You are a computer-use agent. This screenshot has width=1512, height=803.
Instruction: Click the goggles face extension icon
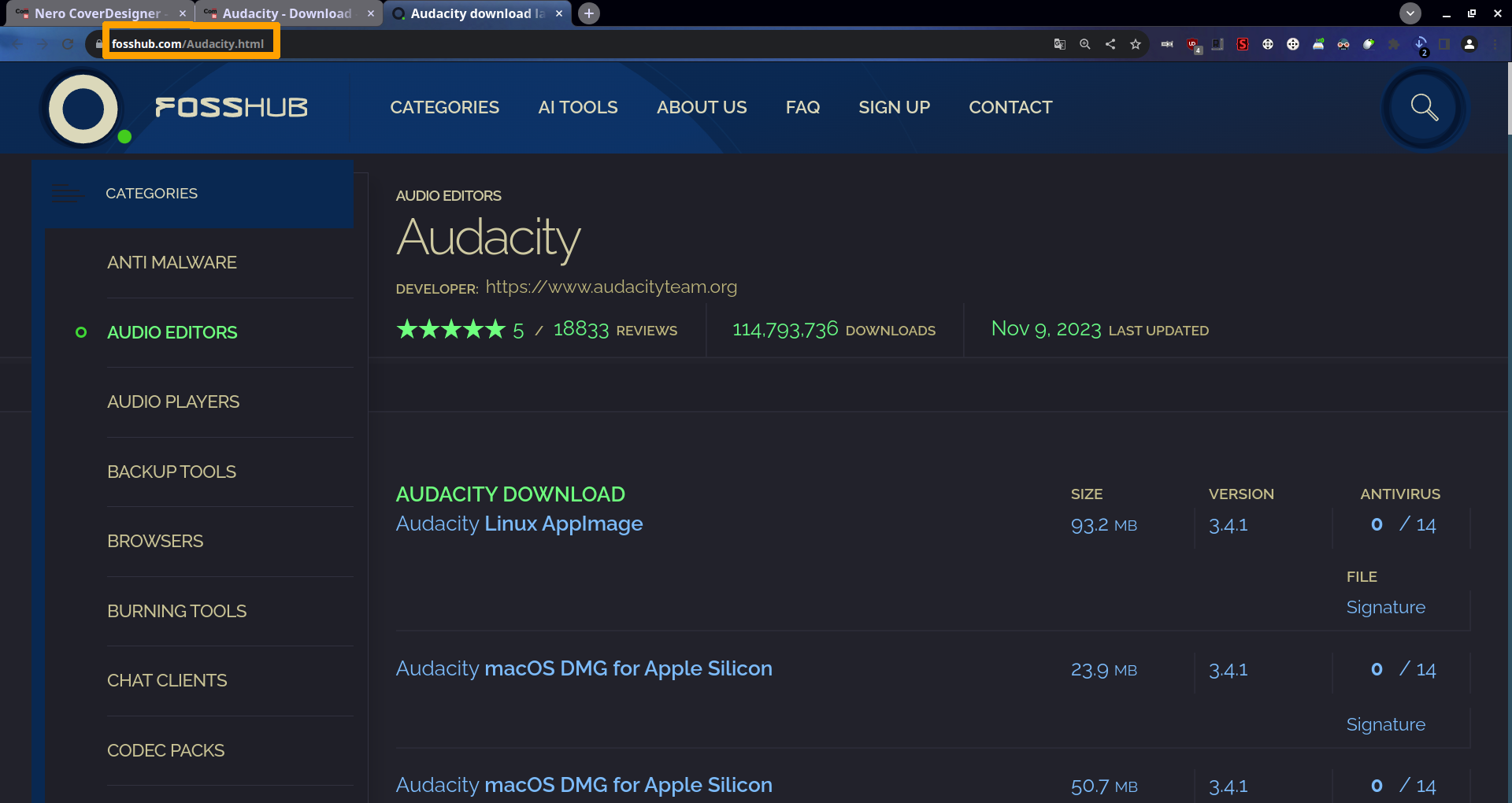click(x=1343, y=44)
